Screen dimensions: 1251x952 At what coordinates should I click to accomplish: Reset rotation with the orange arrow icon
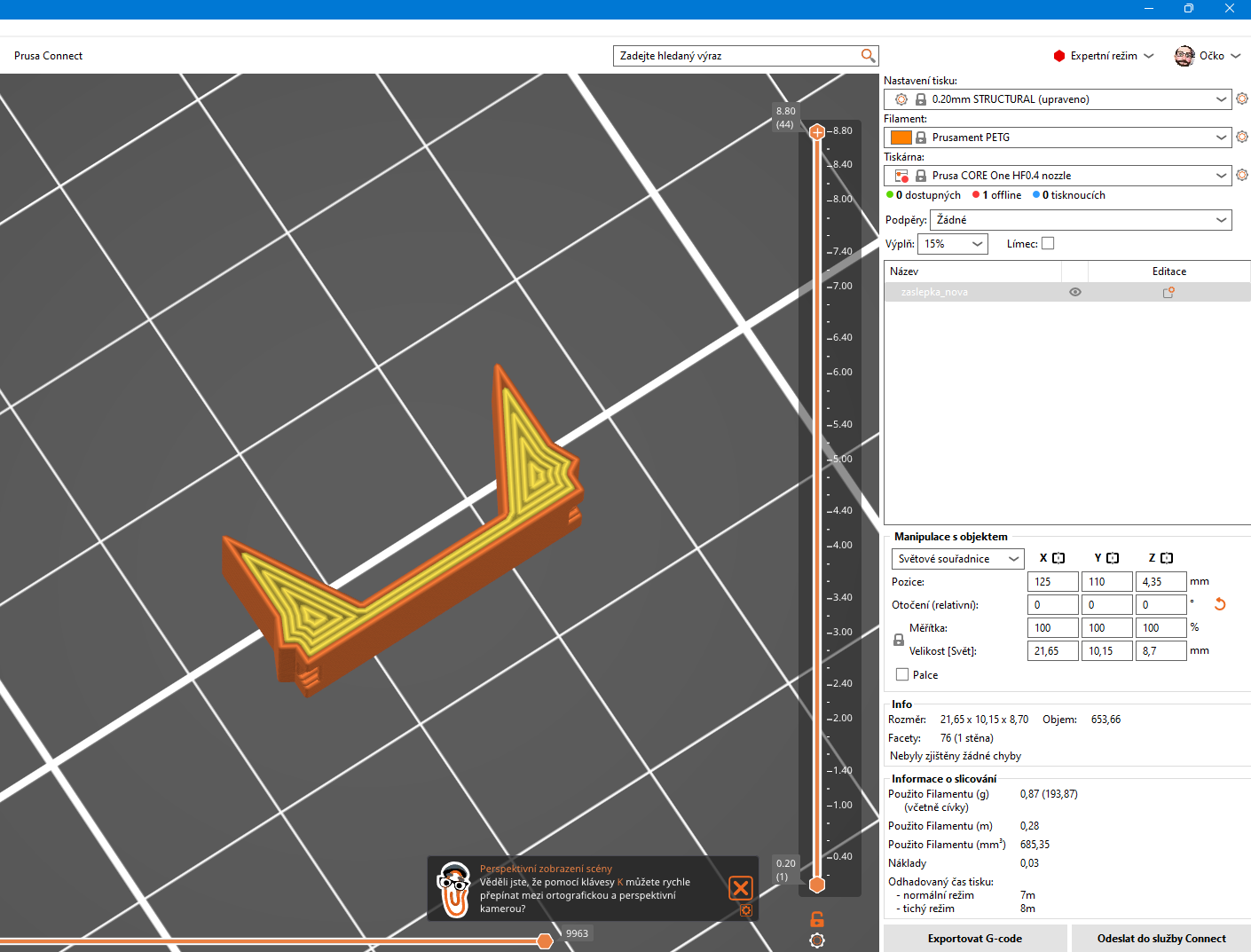(x=1220, y=604)
